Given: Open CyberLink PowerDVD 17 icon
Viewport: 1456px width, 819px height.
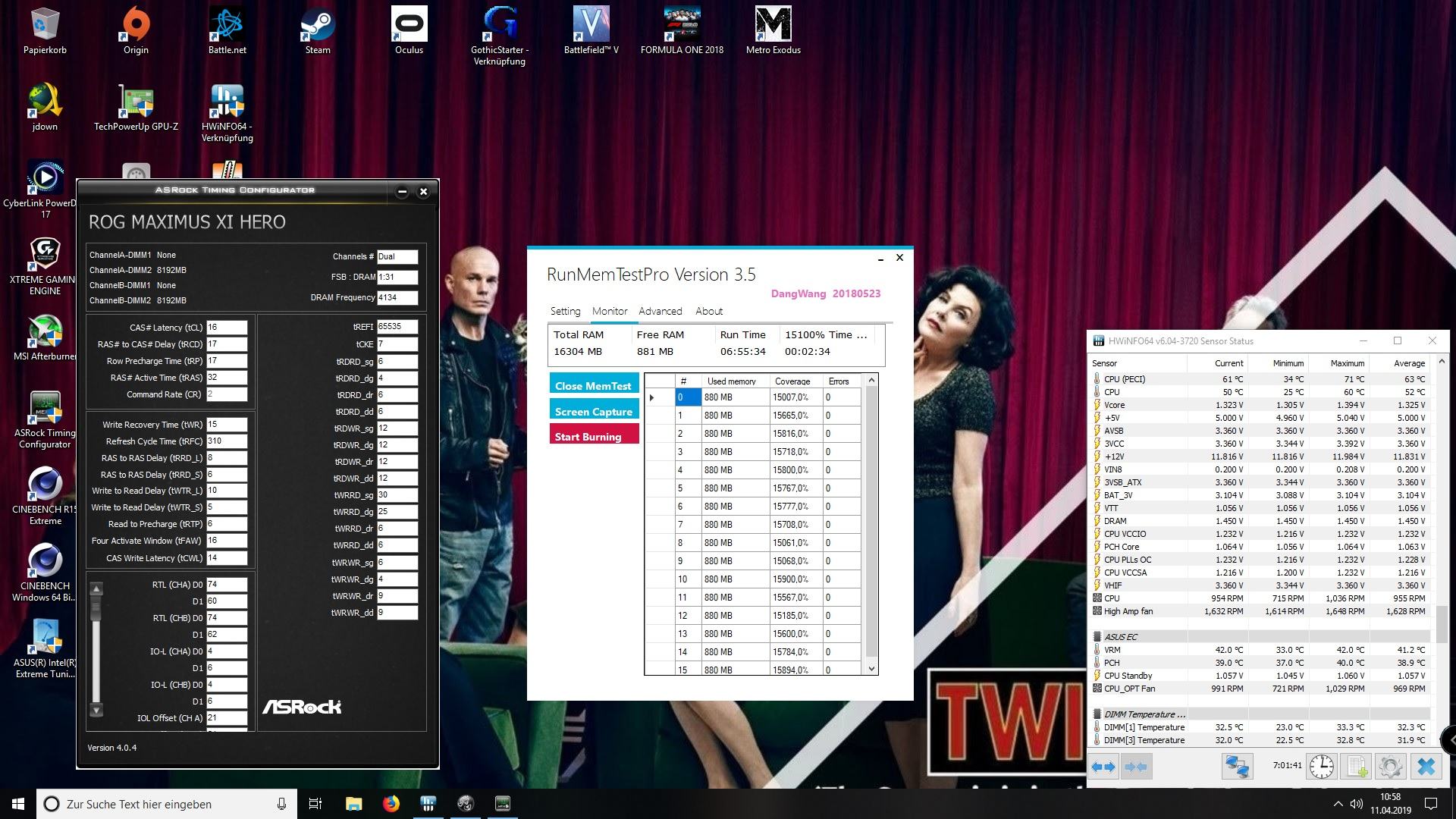Looking at the screenshot, I should [45, 189].
